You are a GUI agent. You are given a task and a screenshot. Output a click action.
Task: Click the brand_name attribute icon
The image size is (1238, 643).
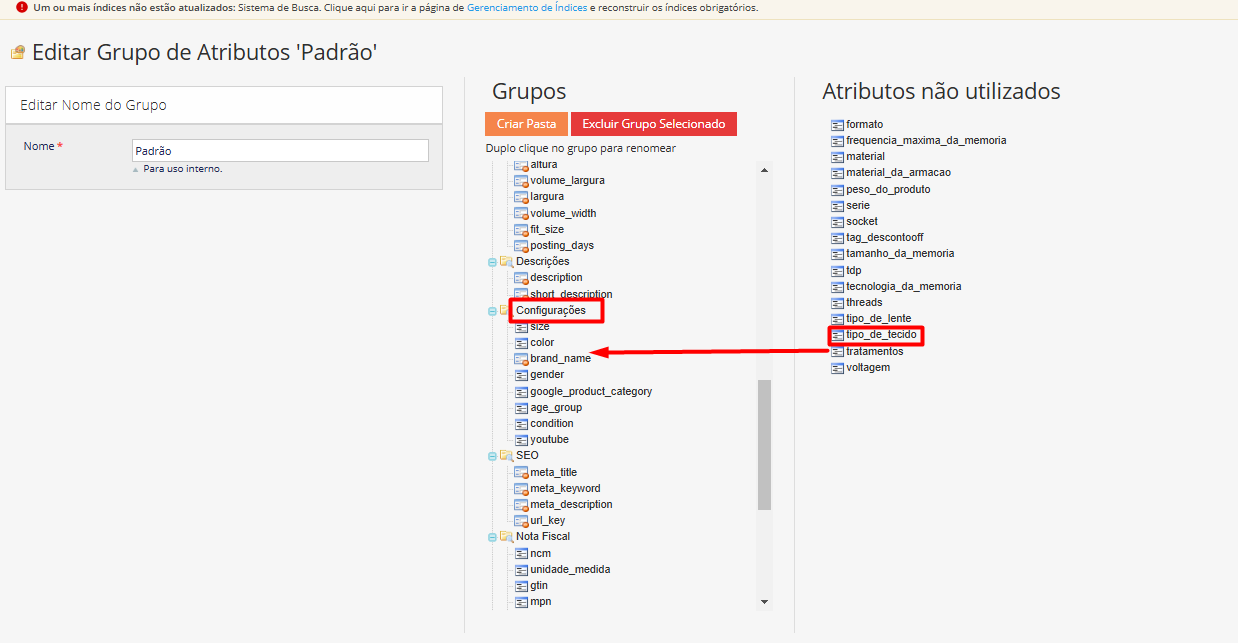point(521,359)
